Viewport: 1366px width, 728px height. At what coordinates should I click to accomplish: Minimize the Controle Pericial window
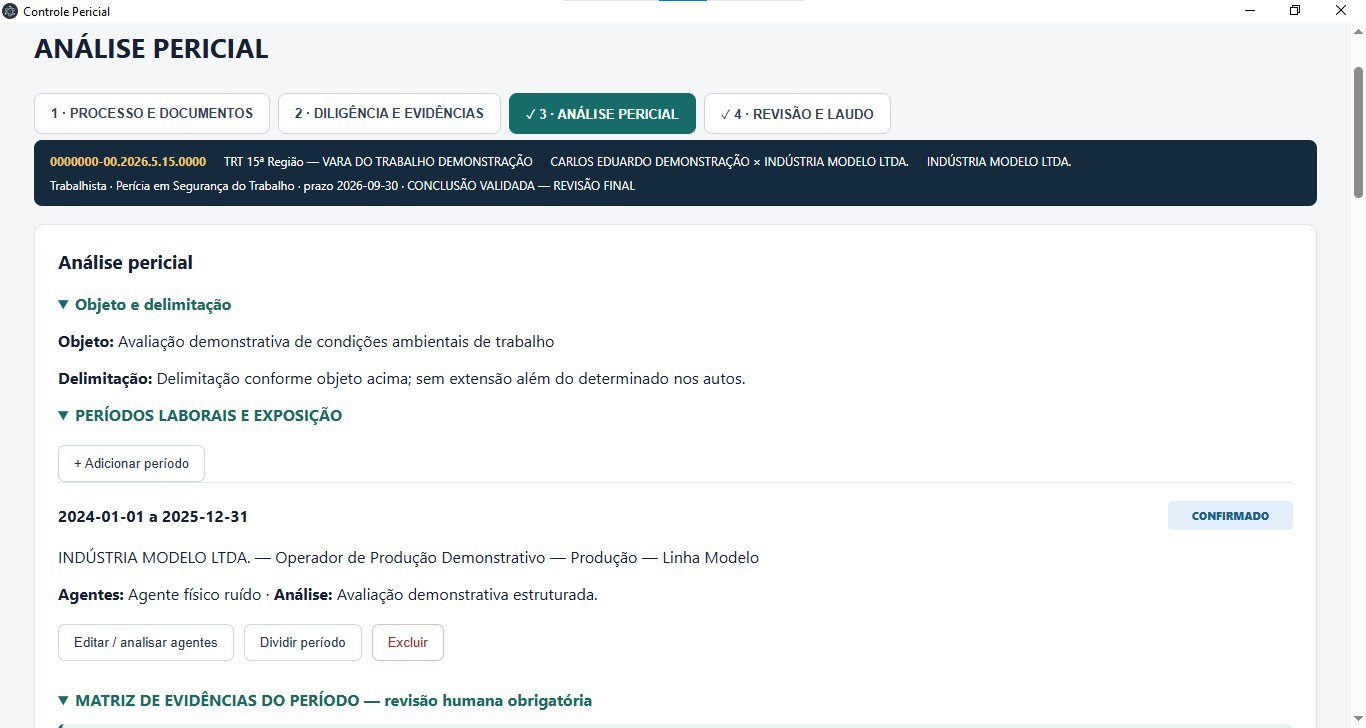pyautogui.click(x=1250, y=11)
